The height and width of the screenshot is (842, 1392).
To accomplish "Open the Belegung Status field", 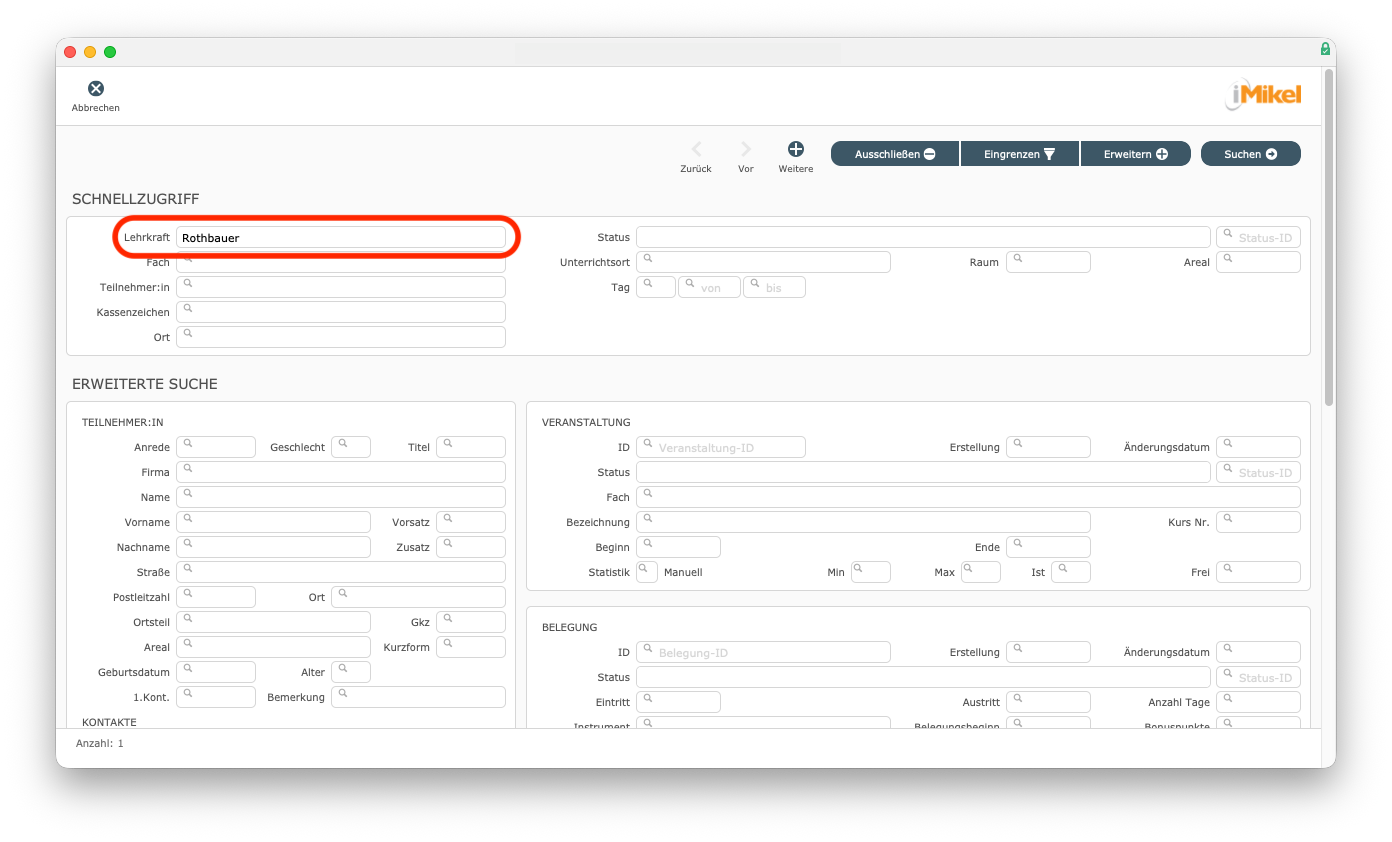I will (922, 677).
